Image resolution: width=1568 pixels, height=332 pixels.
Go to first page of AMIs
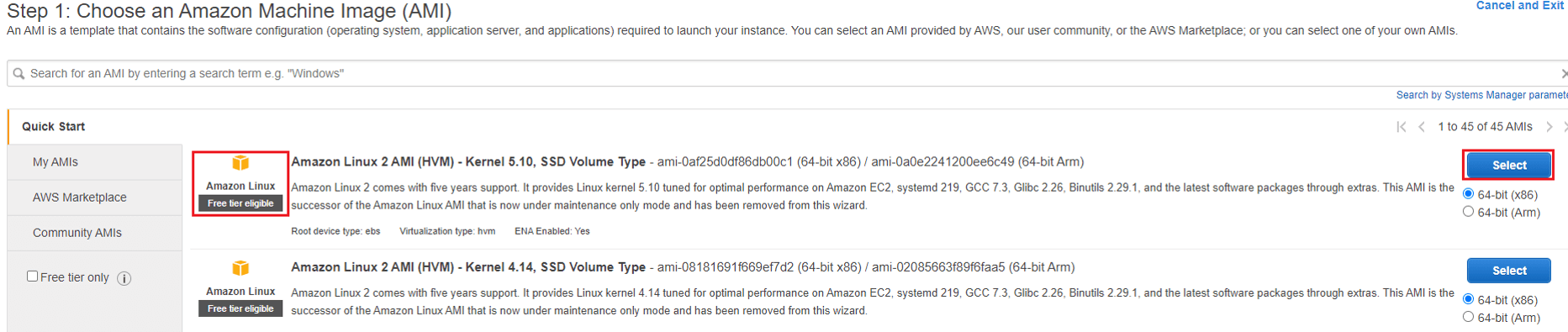[1402, 127]
